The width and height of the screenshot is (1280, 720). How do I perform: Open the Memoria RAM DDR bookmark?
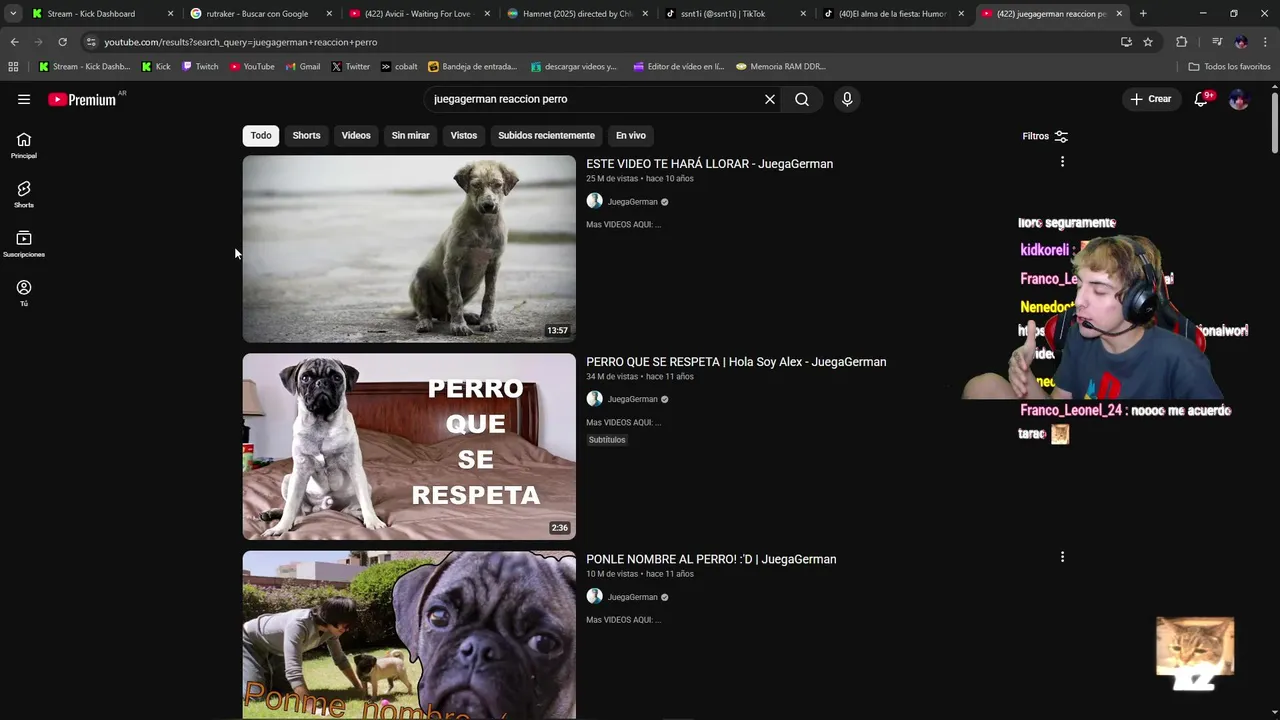781,67
